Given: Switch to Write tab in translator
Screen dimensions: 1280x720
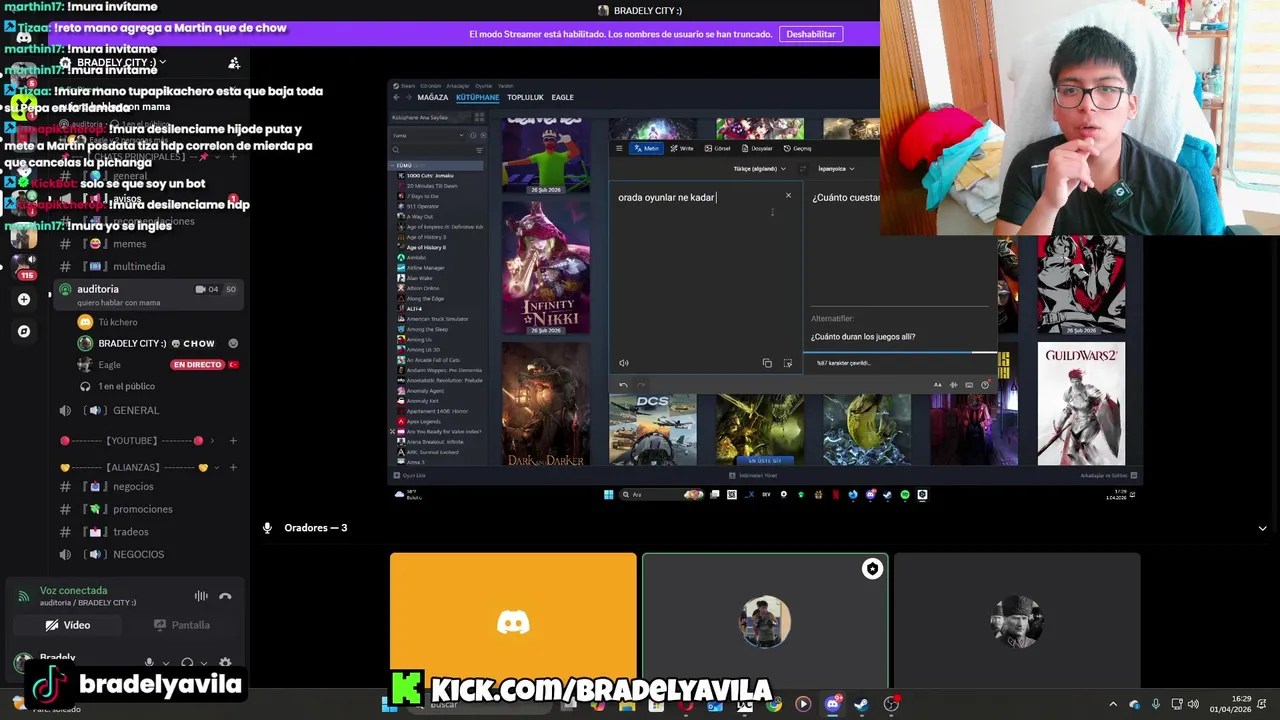Looking at the screenshot, I should click(682, 148).
